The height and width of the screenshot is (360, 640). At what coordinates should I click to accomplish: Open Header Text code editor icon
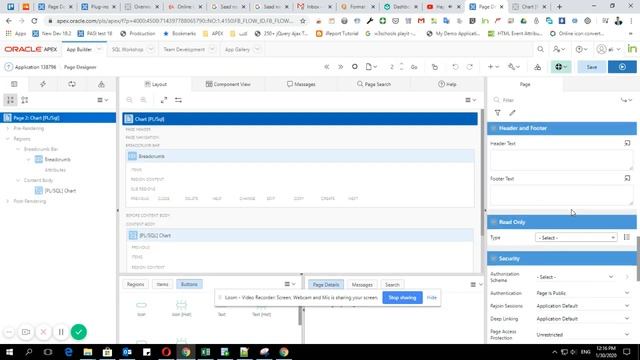pos(627,143)
